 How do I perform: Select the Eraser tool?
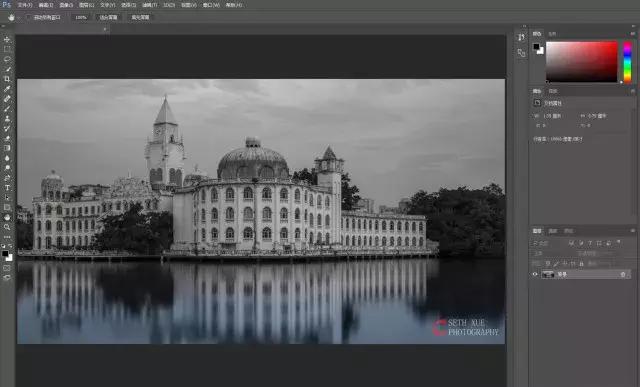[x=7, y=138]
